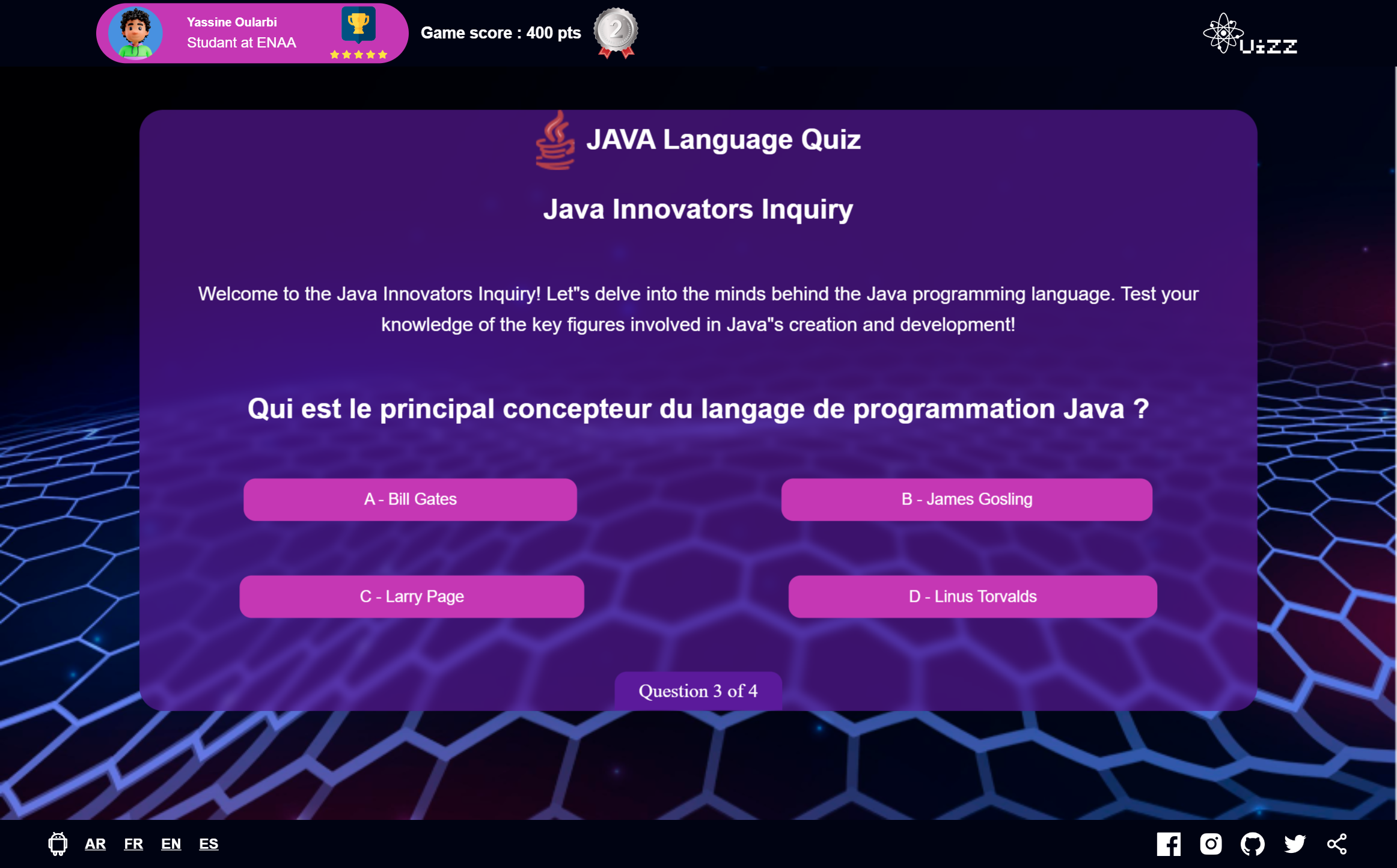Click EN language tab in footer
This screenshot has height=868, width=1397.
pyautogui.click(x=169, y=844)
